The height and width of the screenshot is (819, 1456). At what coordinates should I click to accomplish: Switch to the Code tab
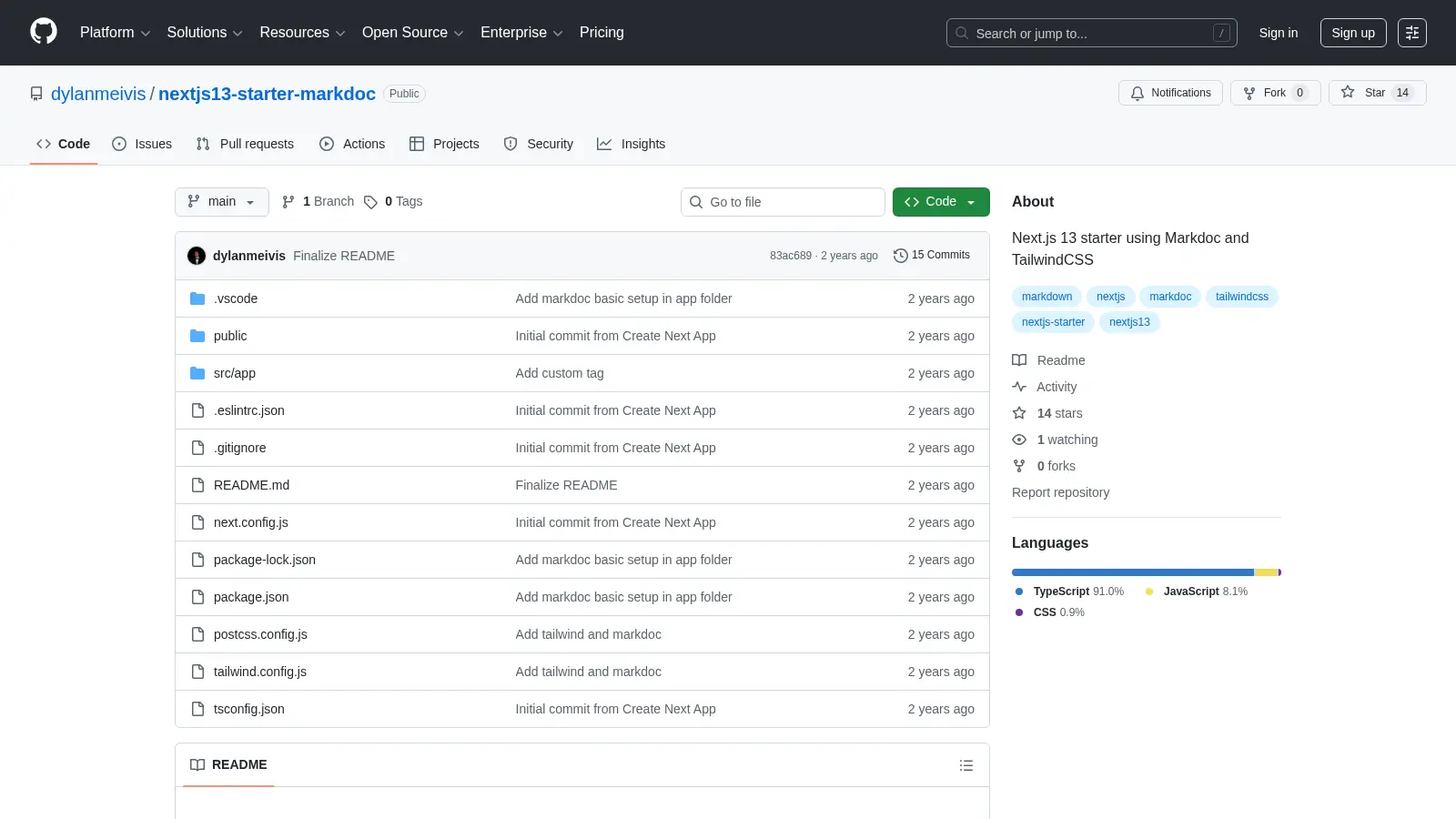click(x=64, y=144)
